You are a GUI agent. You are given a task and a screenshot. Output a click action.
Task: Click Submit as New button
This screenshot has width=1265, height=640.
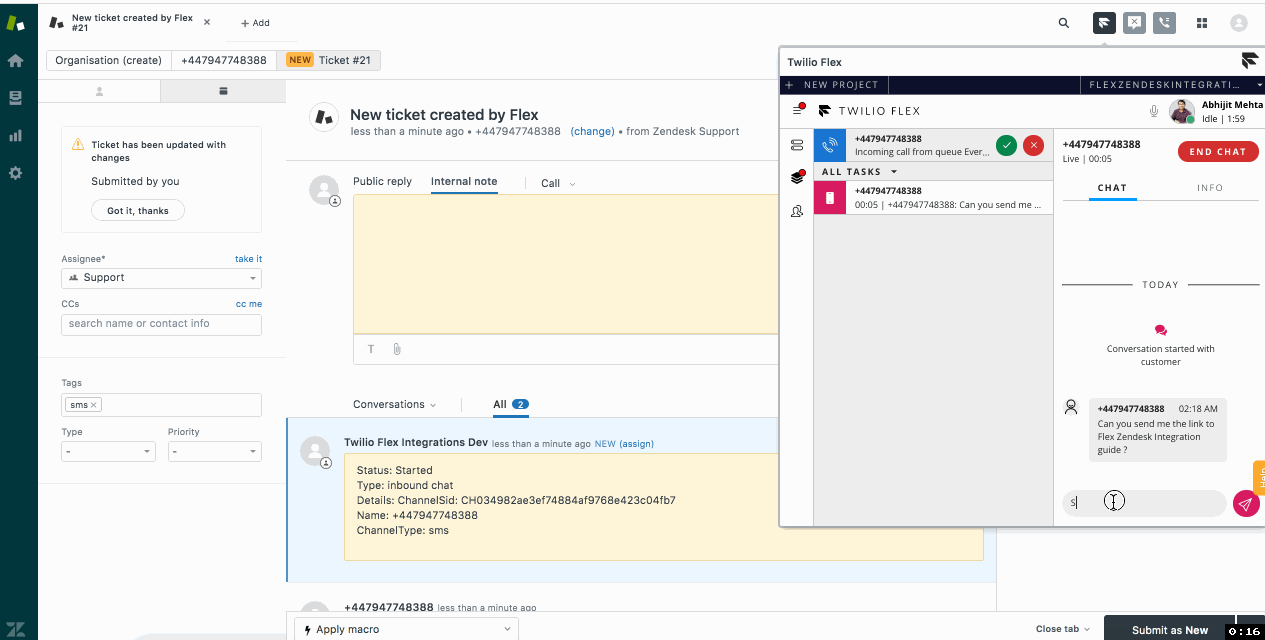(1170, 630)
